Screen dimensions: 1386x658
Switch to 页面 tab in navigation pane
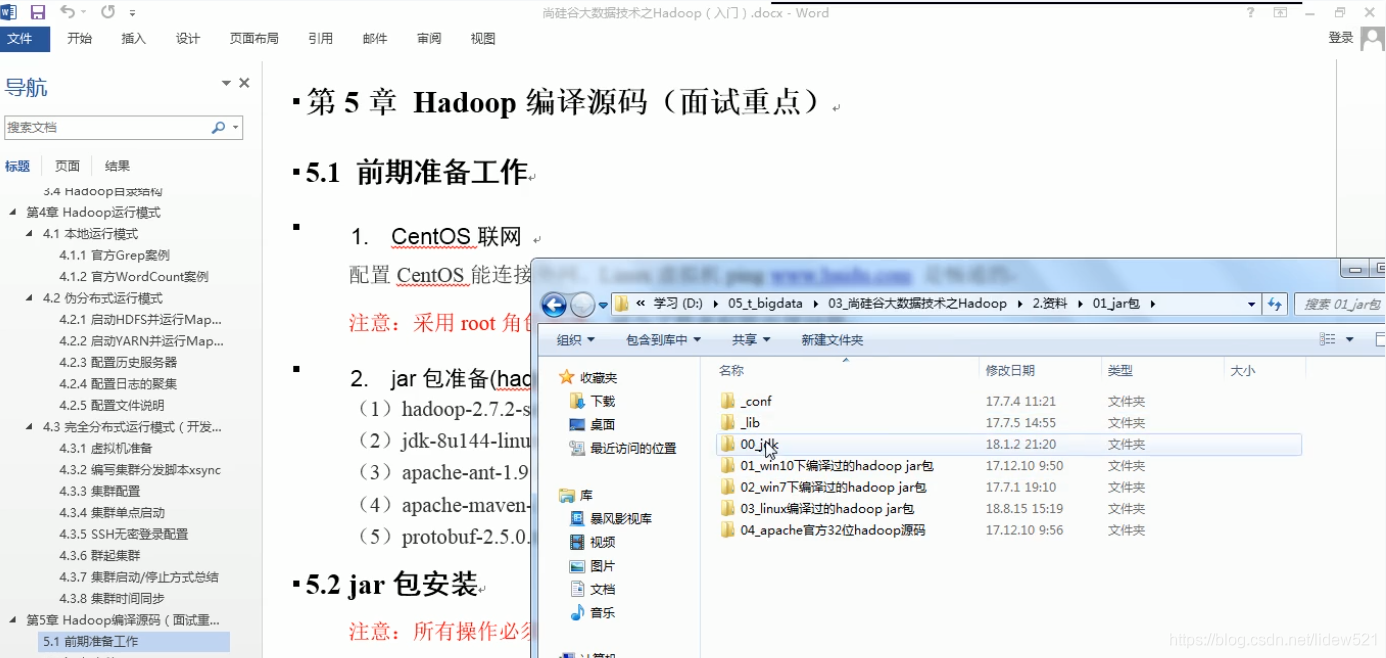(x=67, y=166)
